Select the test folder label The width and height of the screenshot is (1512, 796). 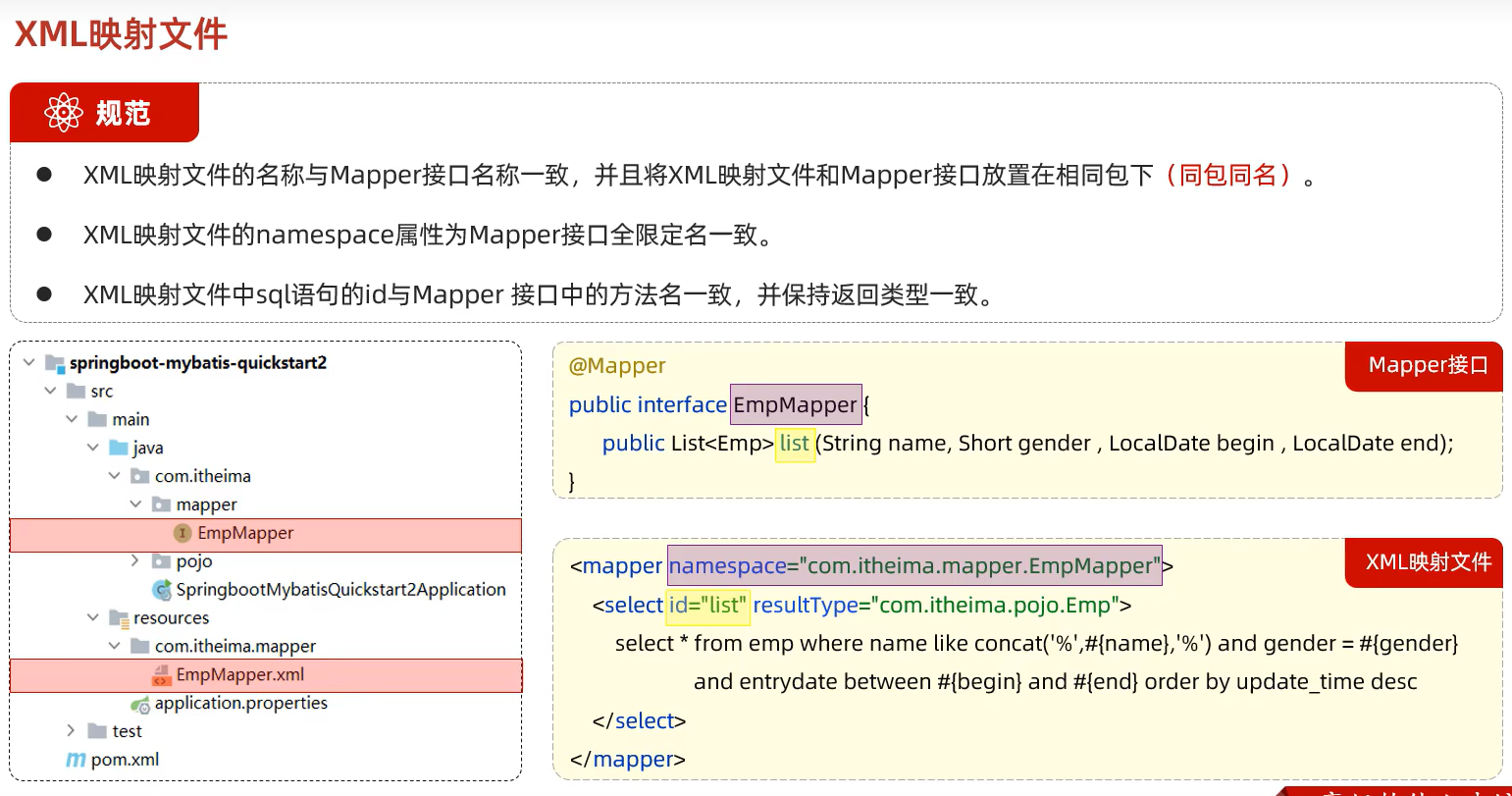pyautogui.click(x=127, y=731)
